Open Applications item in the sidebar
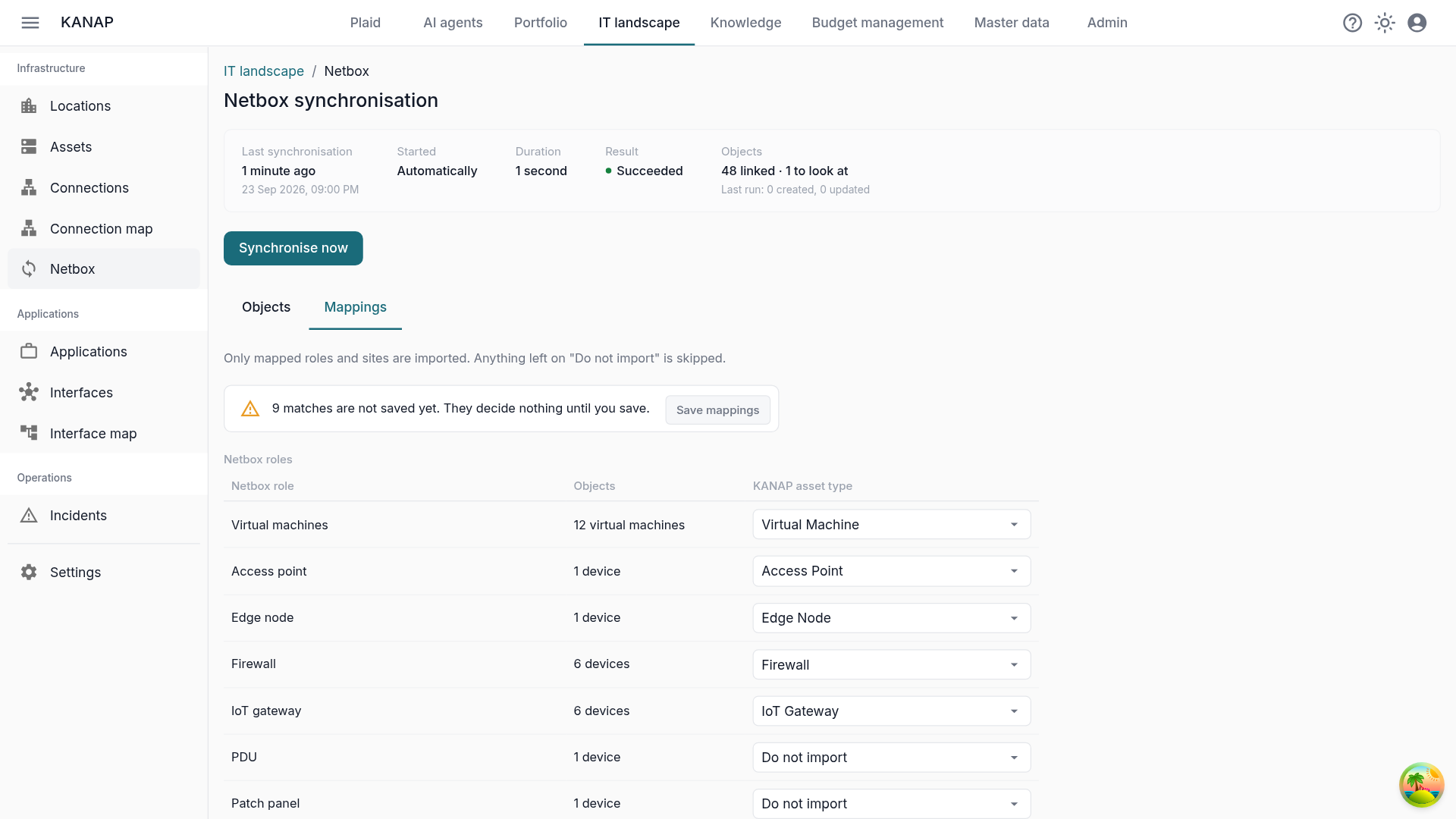Screen dimensions: 1456x819 tap(104, 352)
